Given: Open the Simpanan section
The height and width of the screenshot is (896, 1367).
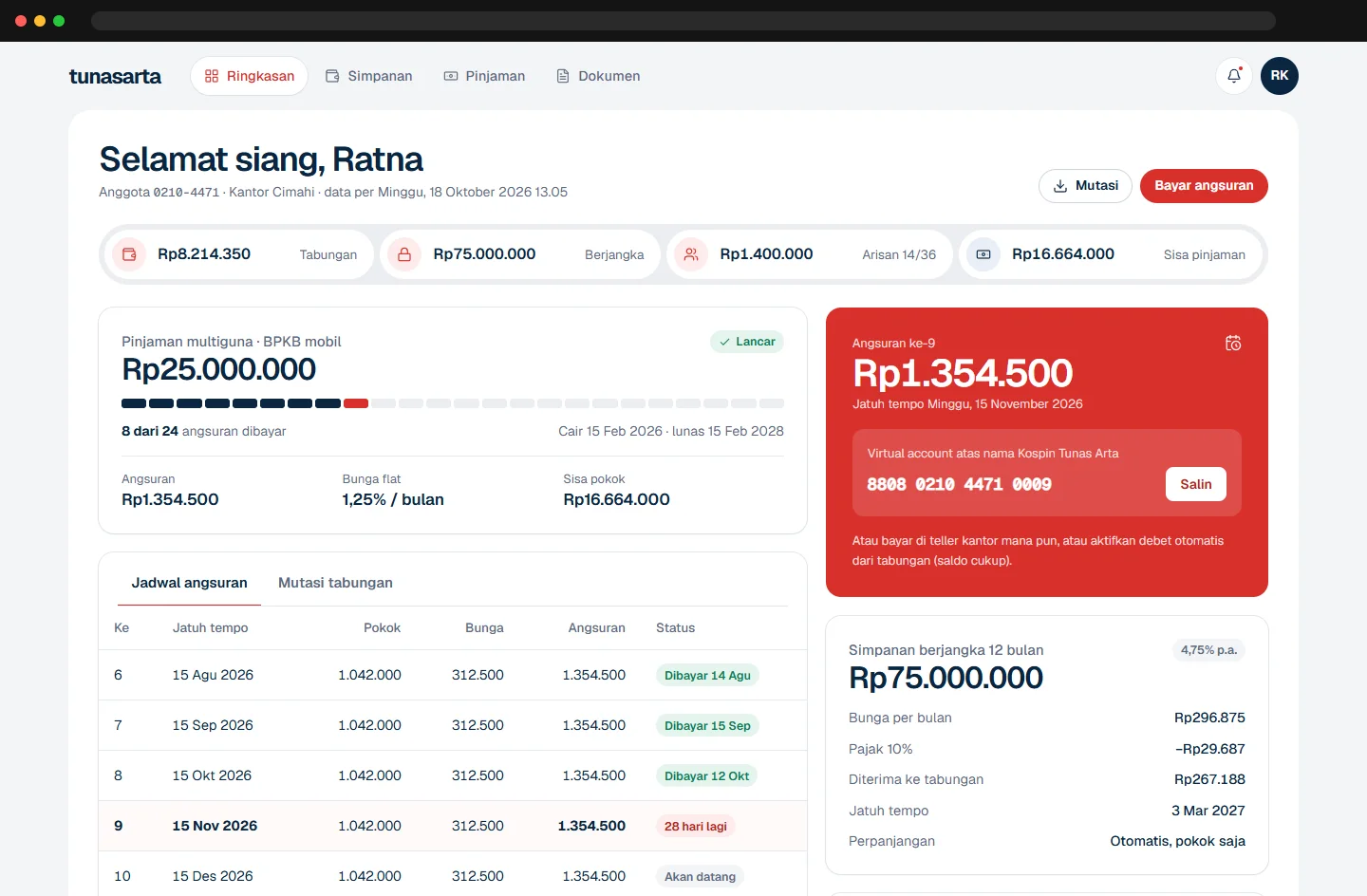Looking at the screenshot, I should [369, 76].
